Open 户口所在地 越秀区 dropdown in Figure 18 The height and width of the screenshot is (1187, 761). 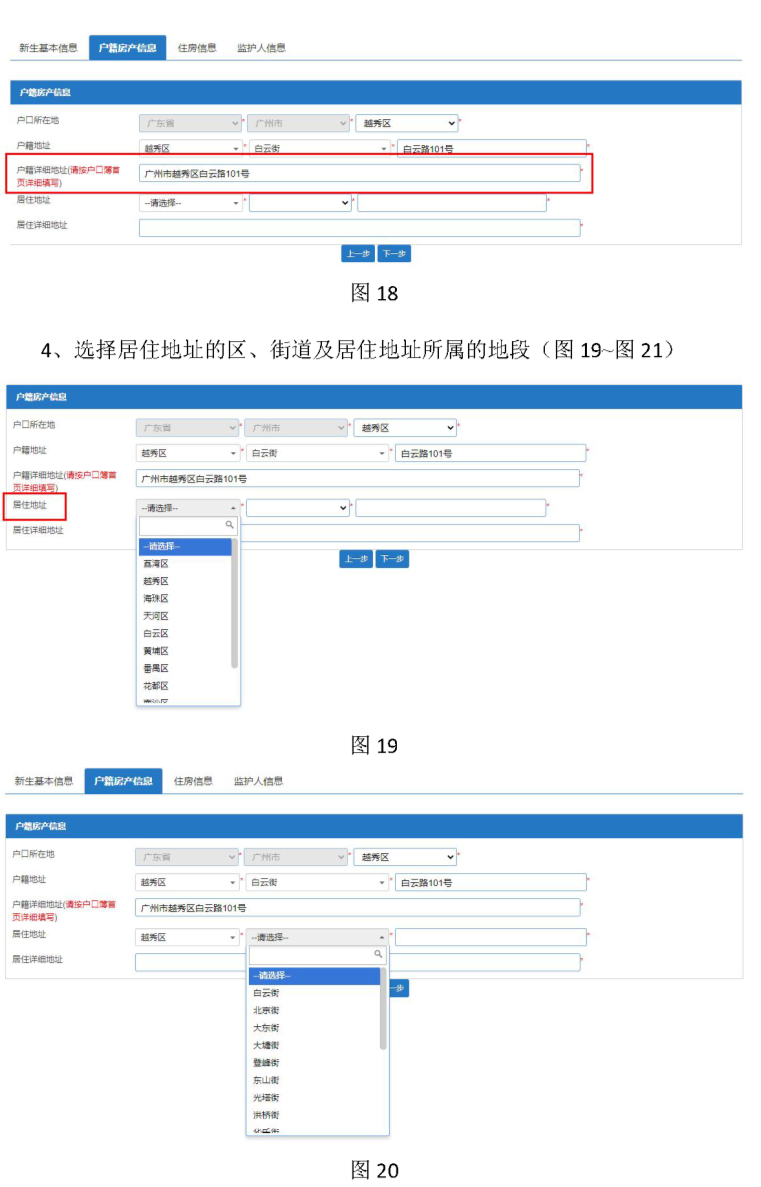tap(407, 123)
